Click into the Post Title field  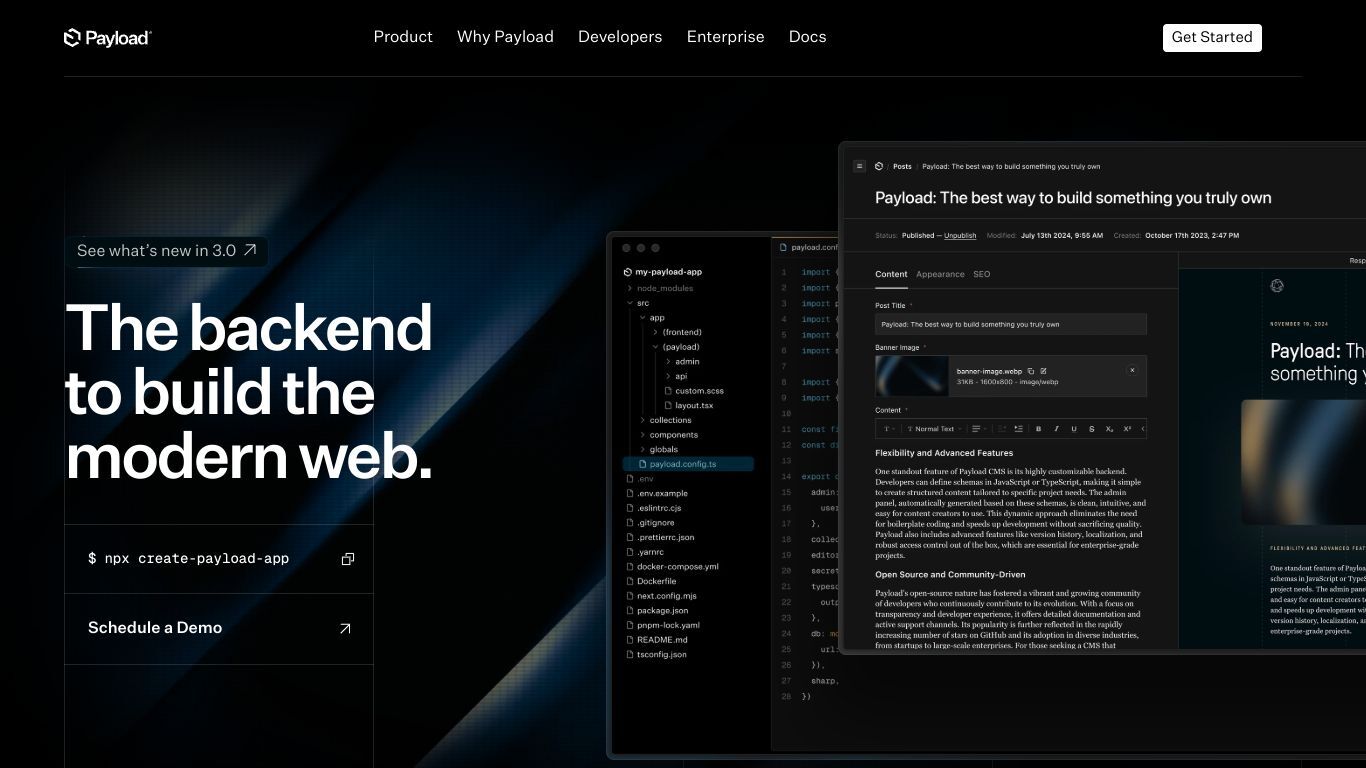click(x=1011, y=324)
